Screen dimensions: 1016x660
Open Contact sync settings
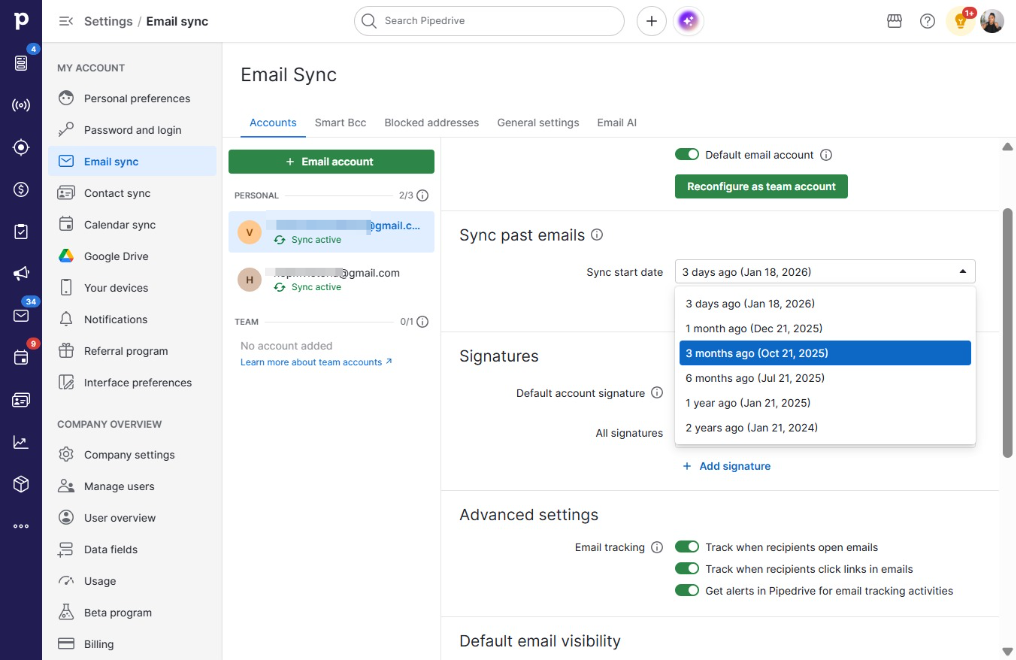pyautogui.click(x=132, y=193)
